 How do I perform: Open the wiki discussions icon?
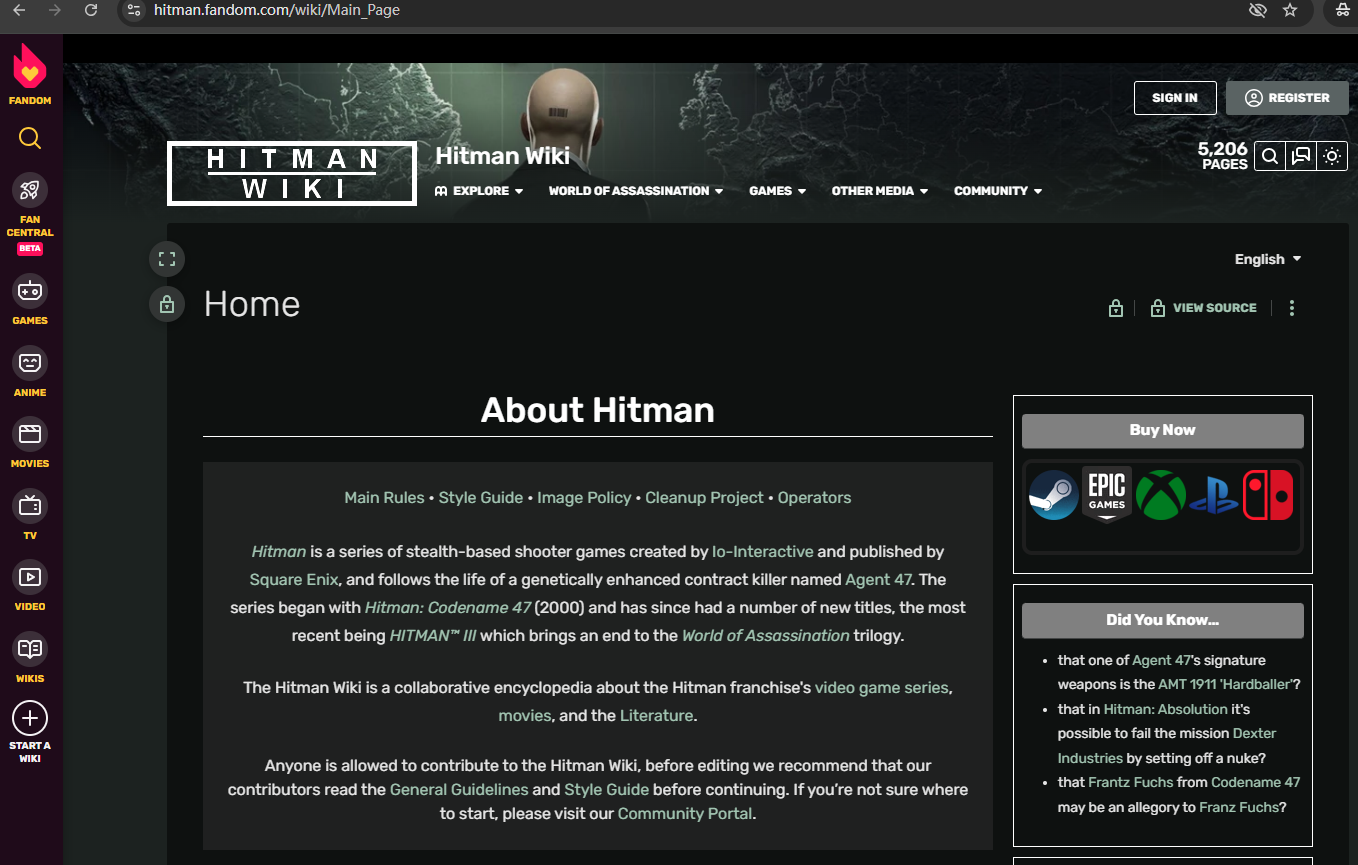[1301, 156]
